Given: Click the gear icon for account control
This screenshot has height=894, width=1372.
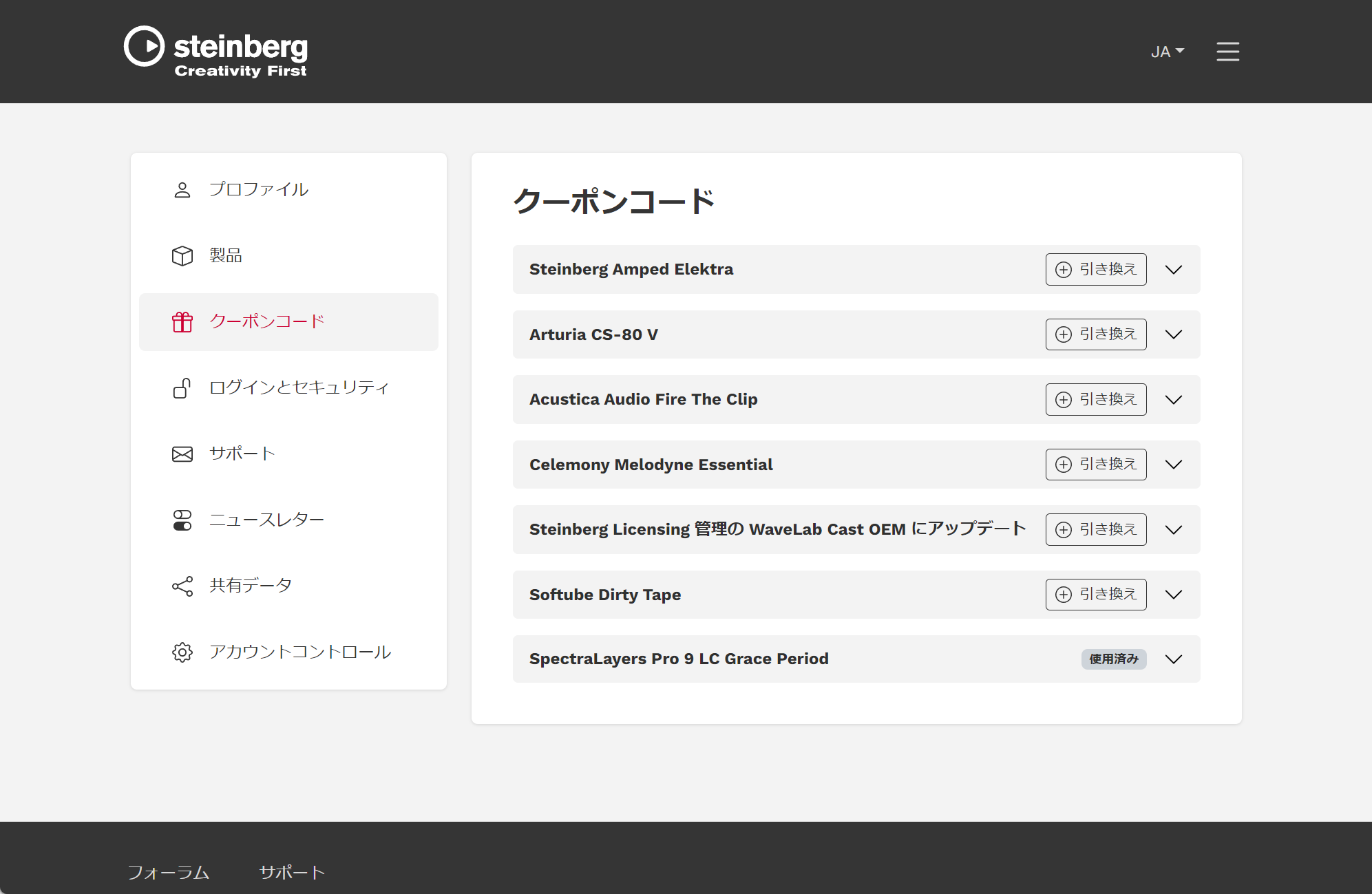Looking at the screenshot, I should [x=182, y=652].
